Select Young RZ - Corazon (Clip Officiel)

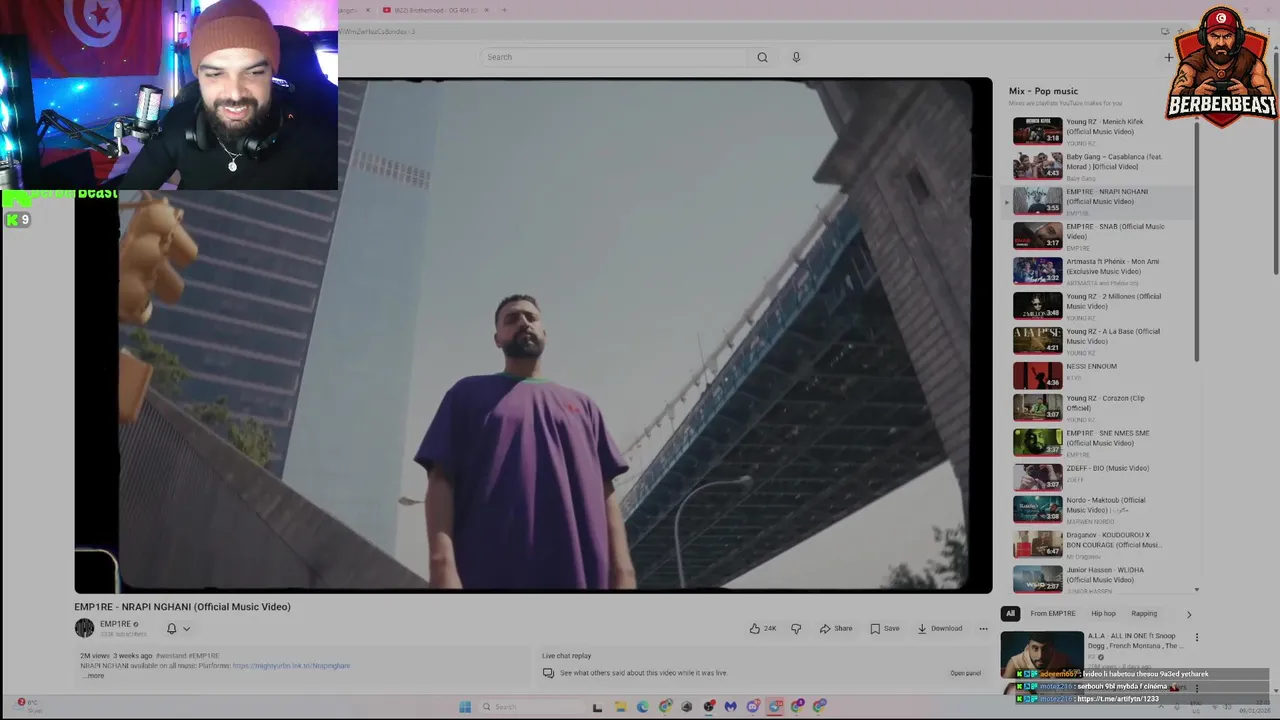pyautogui.click(x=1102, y=407)
